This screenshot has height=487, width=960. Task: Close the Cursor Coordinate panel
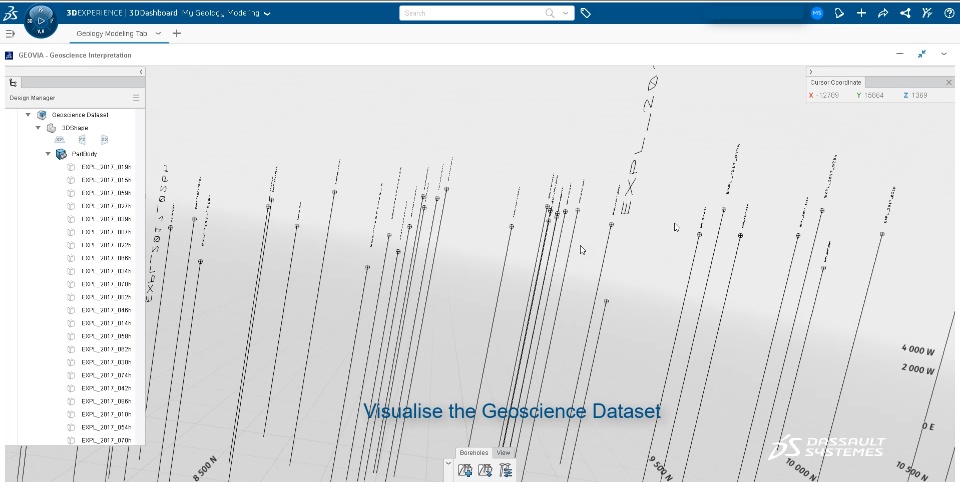click(949, 82)
